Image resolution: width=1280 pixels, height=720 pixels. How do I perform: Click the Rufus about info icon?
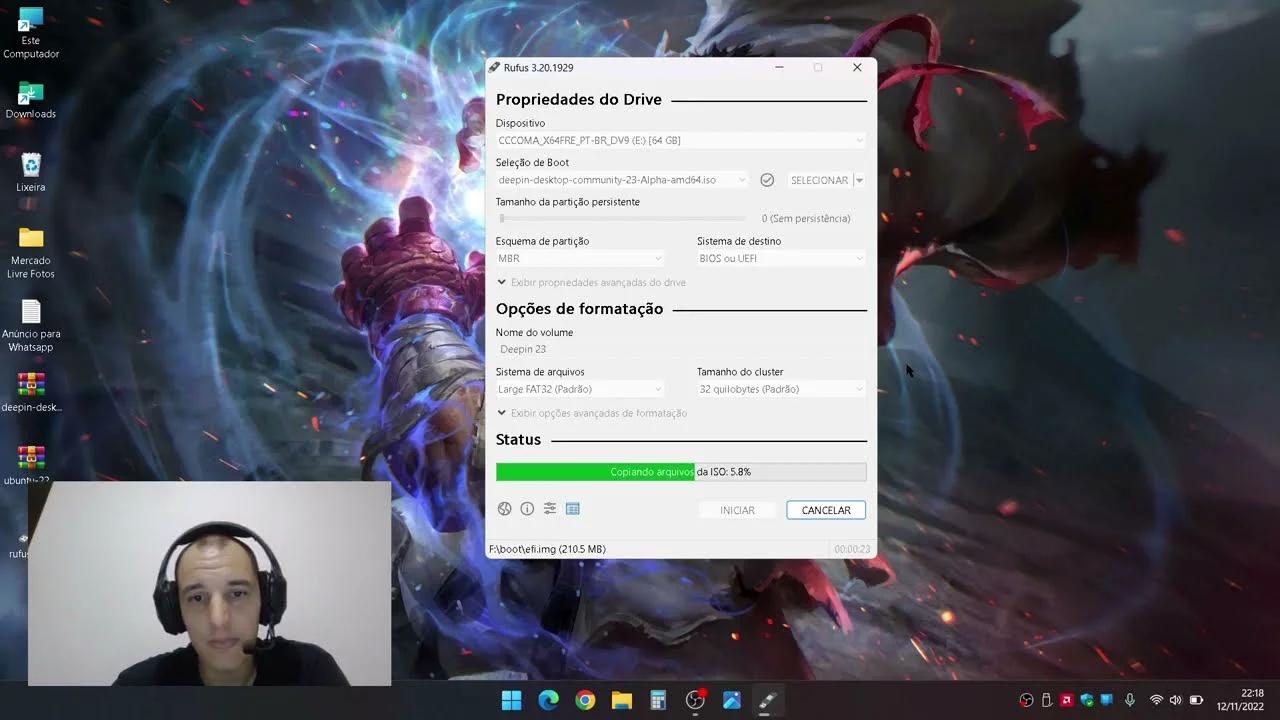527,509
